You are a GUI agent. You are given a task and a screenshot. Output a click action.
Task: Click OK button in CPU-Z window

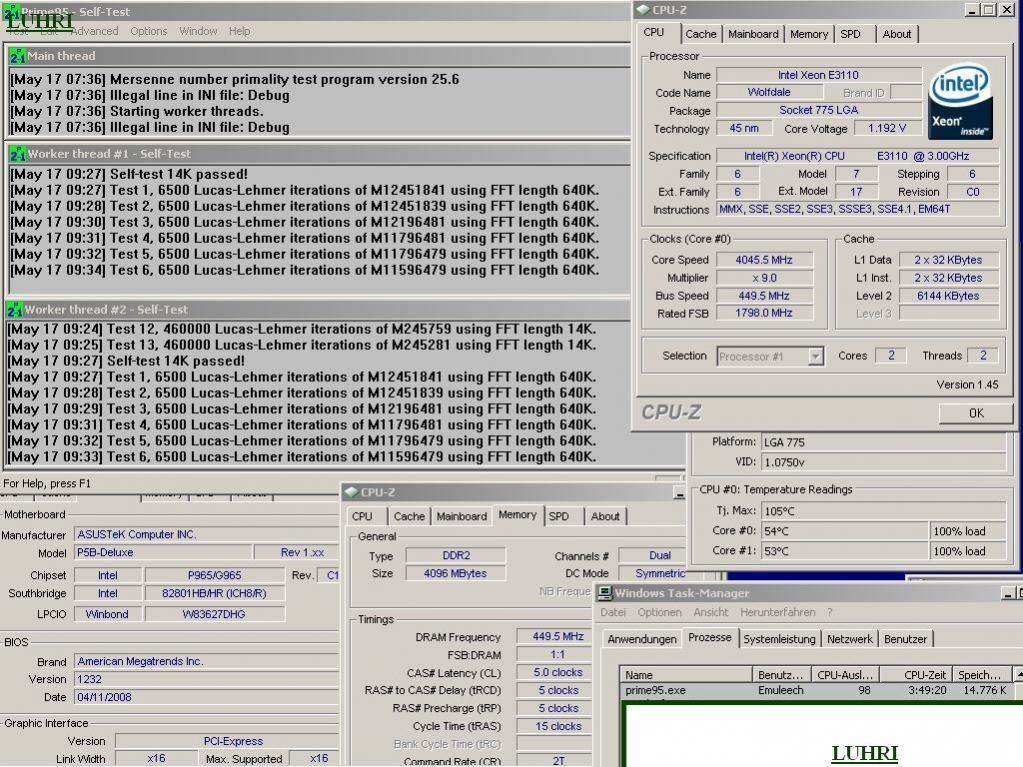click(976, 413)
